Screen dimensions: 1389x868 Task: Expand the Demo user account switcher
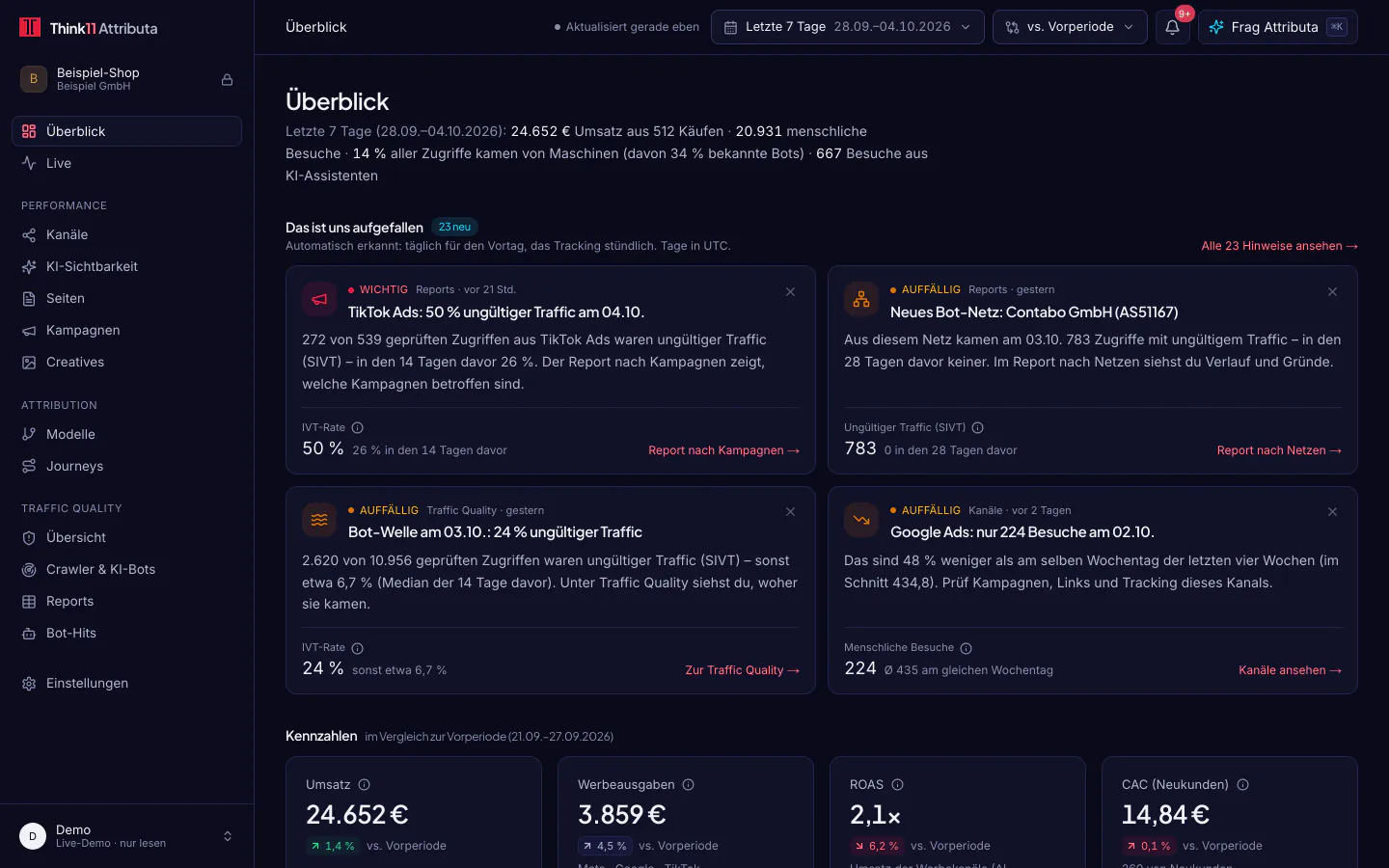click(126, 836)
